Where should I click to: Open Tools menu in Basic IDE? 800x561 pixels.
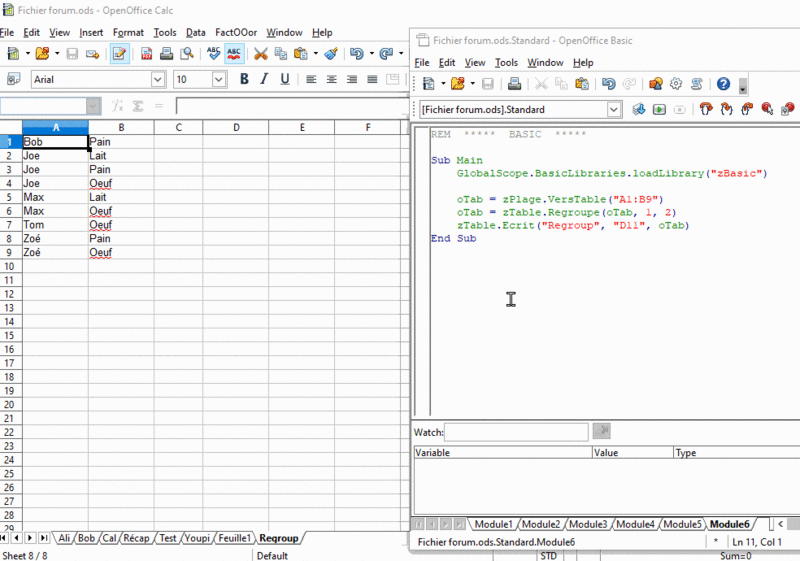click(506, 63)
